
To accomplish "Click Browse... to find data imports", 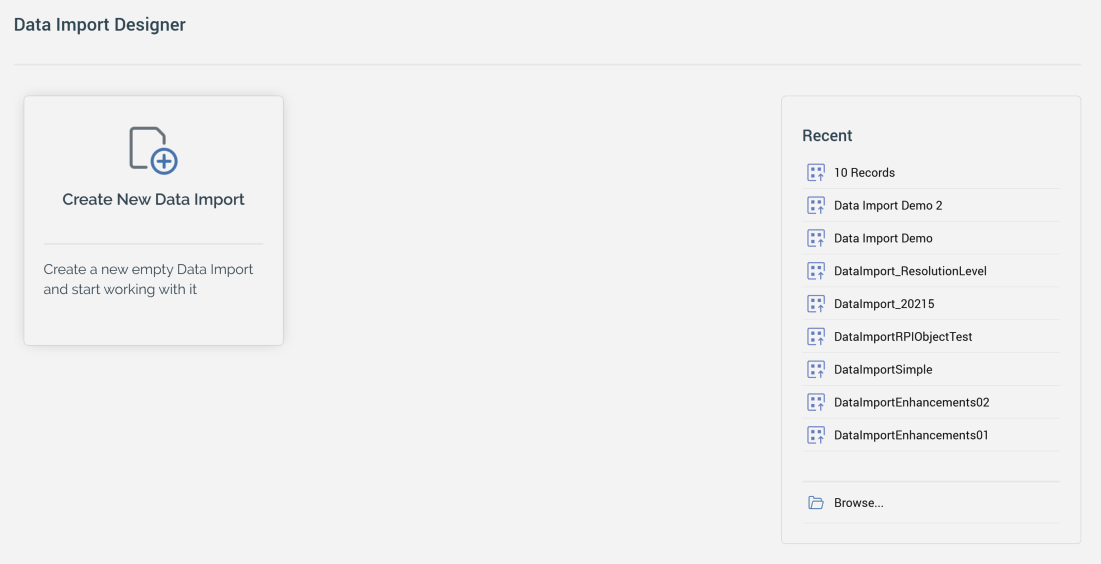I will tap(859, 503).
